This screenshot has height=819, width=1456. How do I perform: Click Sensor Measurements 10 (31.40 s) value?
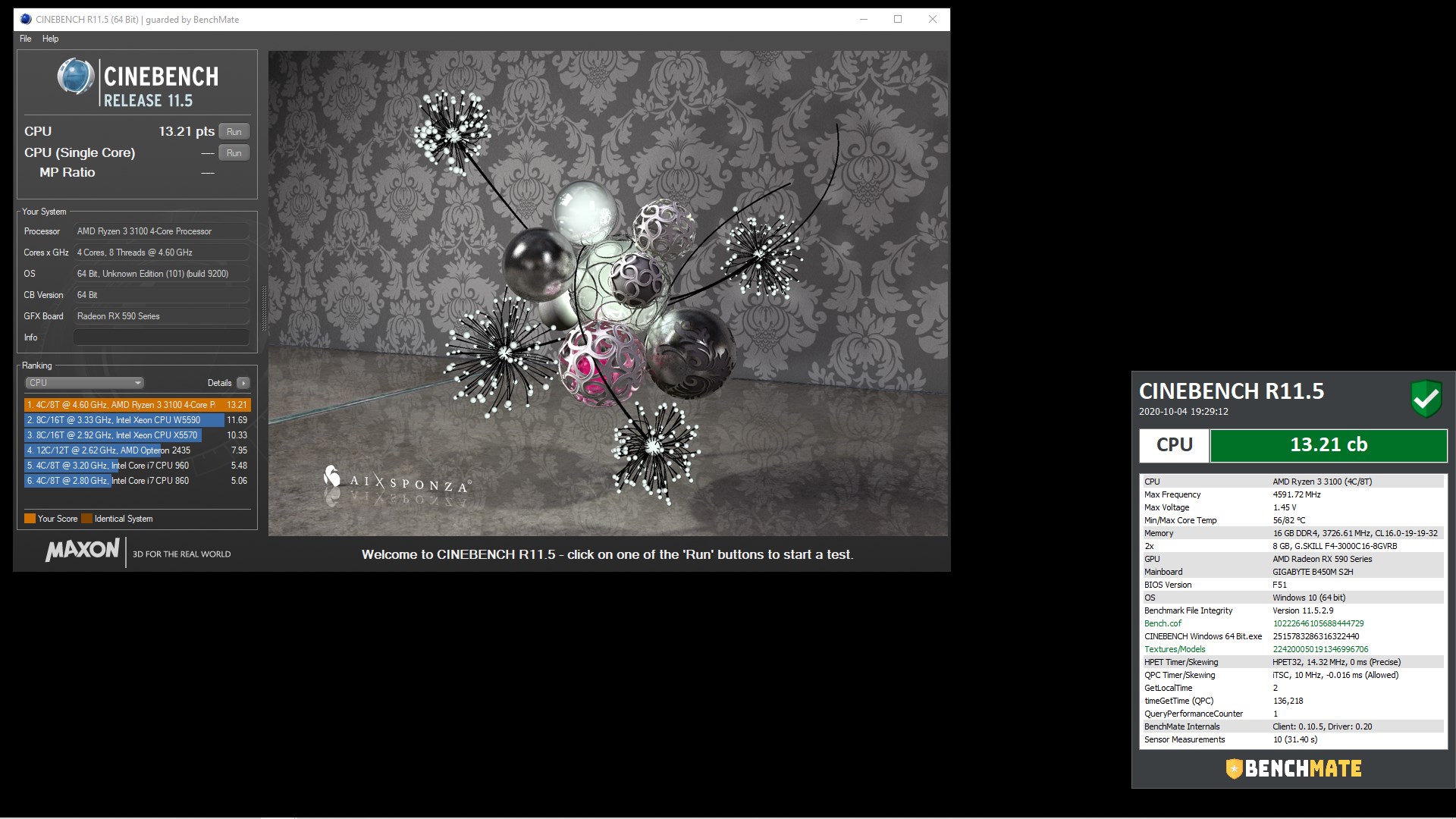[x=1294, y=739]
